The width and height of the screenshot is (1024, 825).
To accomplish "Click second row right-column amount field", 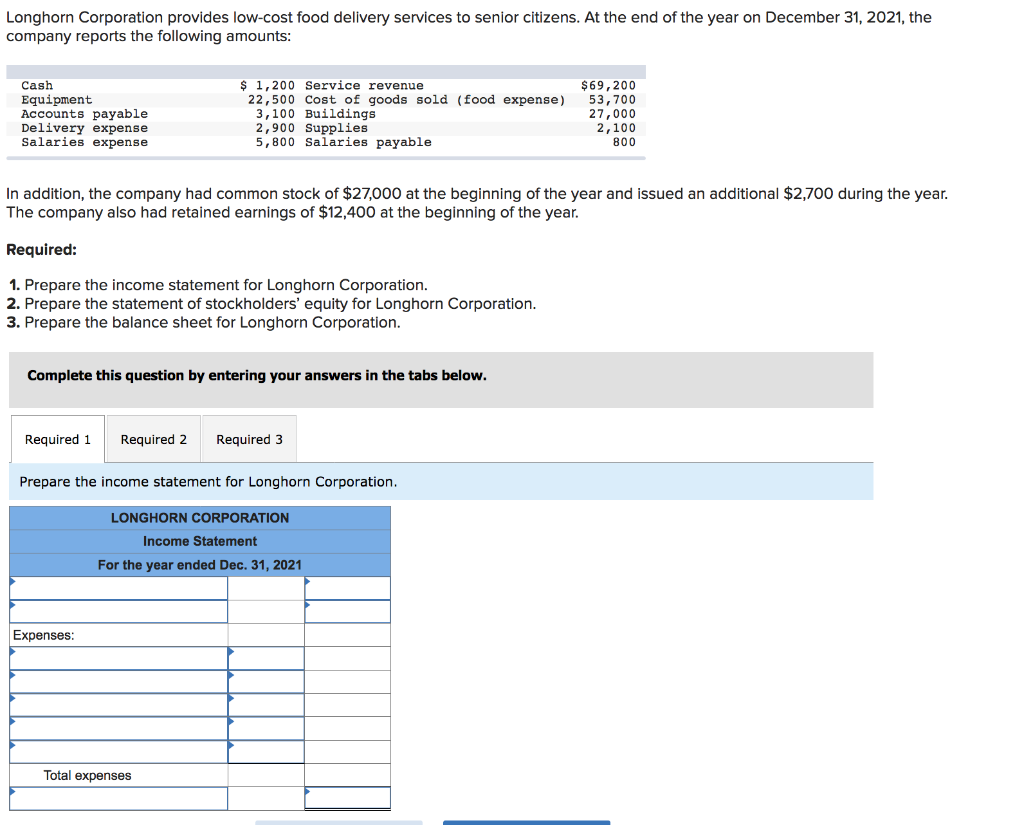I will [x=347, y=611].
